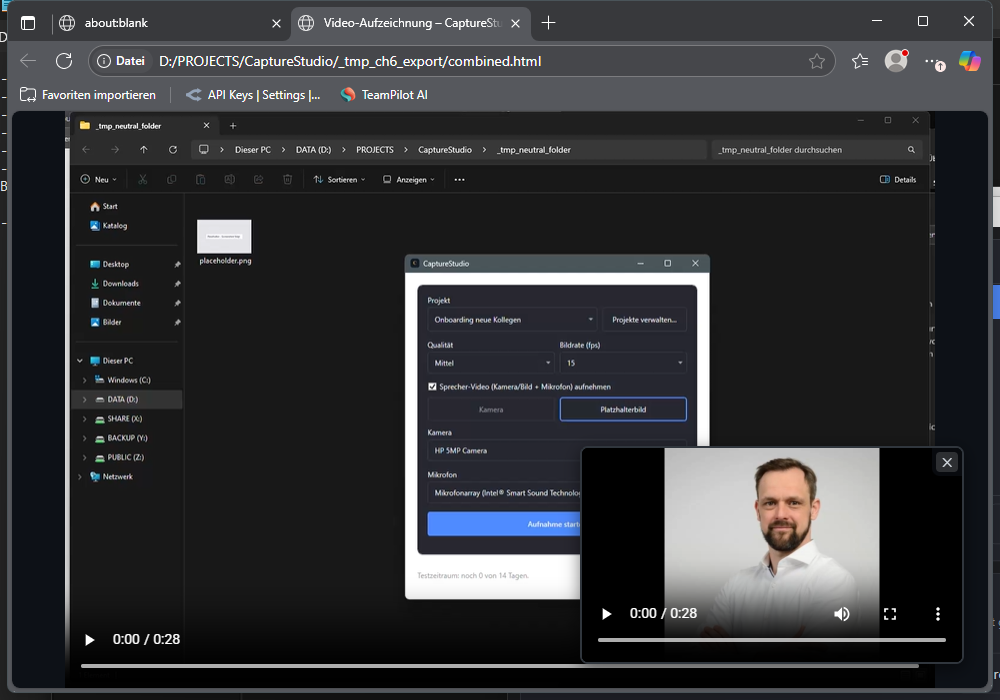This screenshot has width=1000, height=700.
Task: Click the Explorer share icon
Action: pos(258,180)
